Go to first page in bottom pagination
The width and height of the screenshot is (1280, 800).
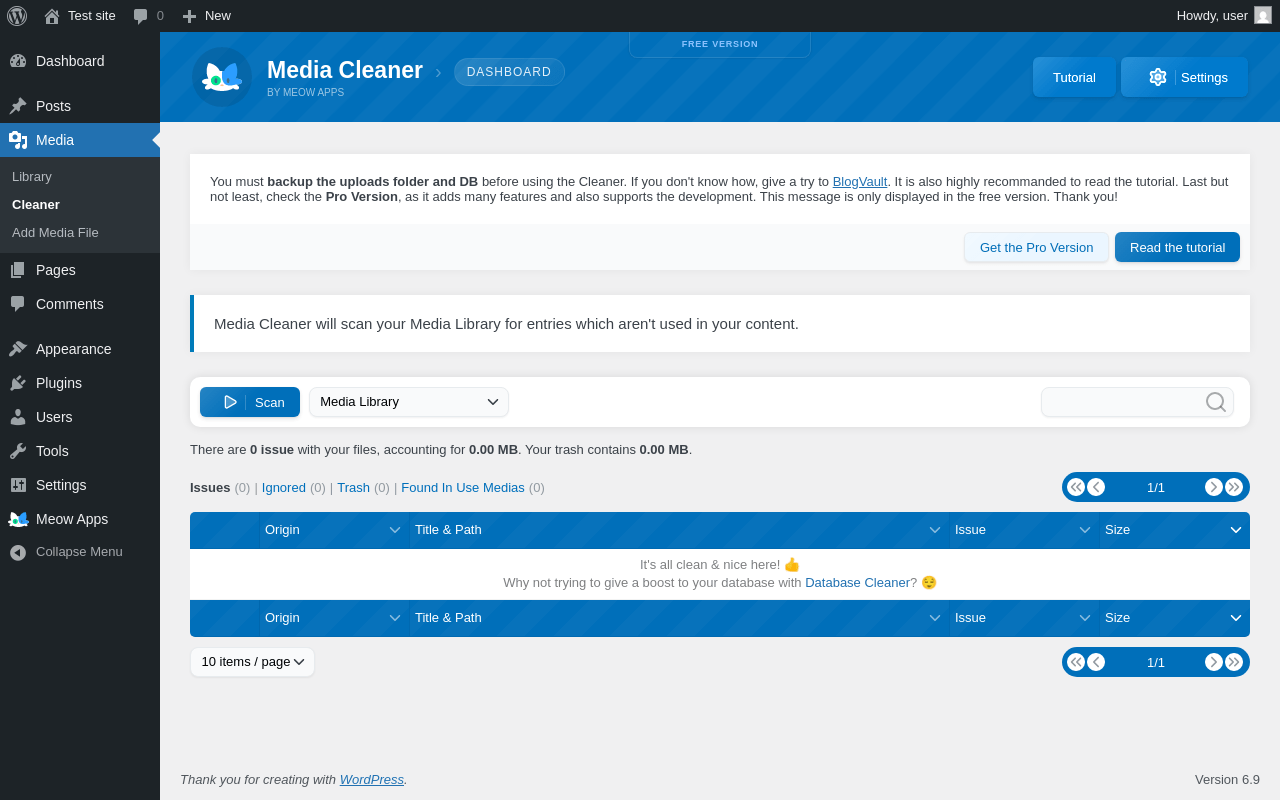coord(1076,662)
